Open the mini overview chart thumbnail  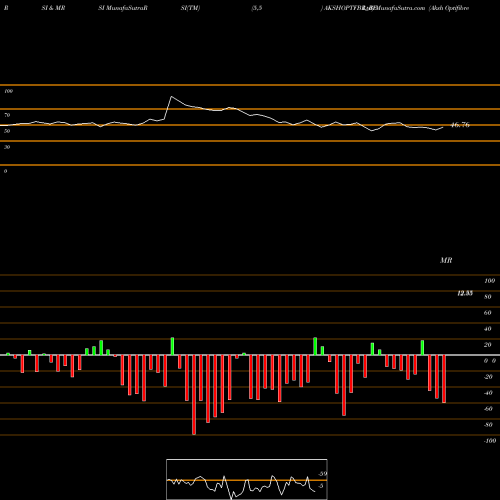pos(247,479)
